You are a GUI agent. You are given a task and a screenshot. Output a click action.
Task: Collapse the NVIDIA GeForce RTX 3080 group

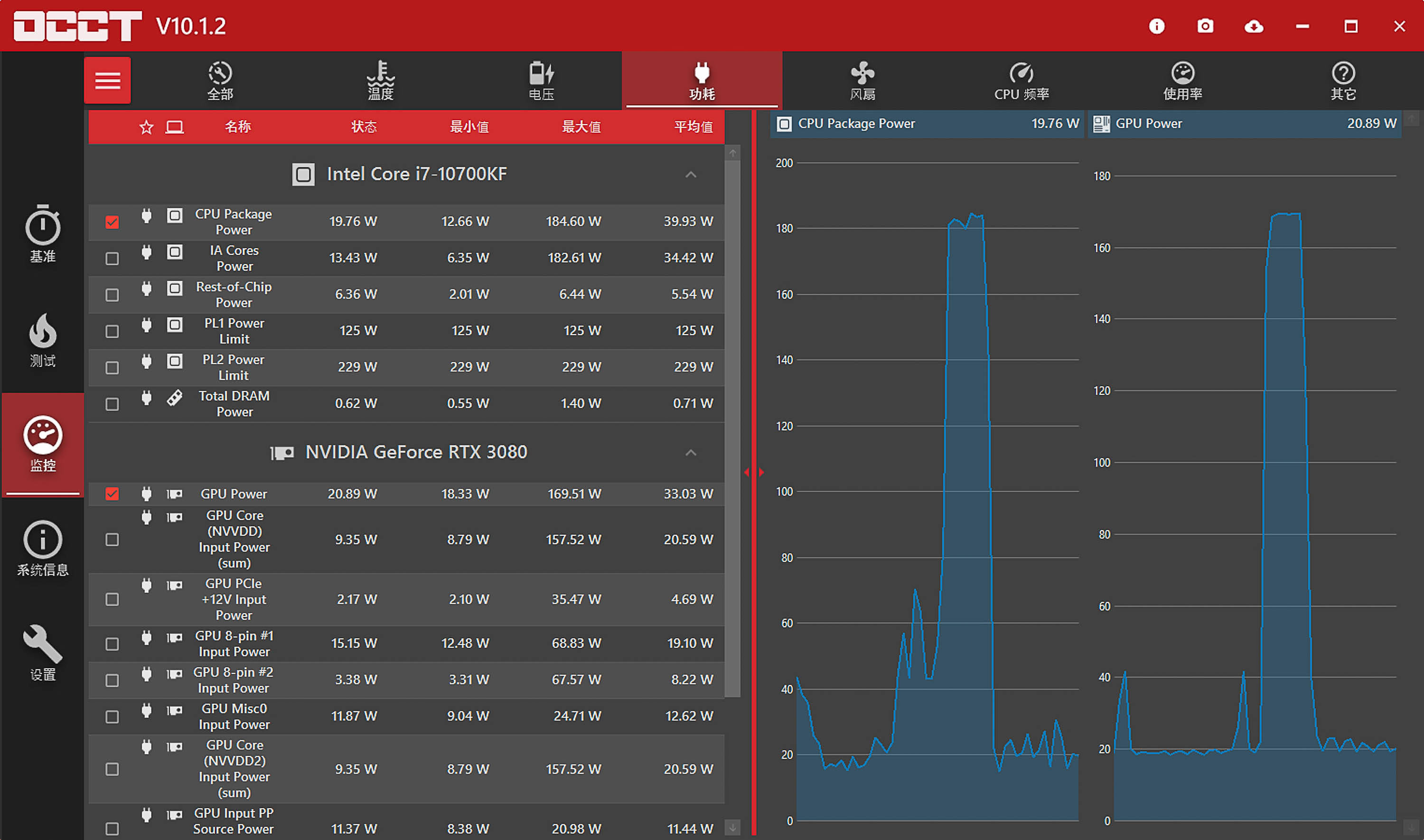pyautogui.click(x=691, y=453)
